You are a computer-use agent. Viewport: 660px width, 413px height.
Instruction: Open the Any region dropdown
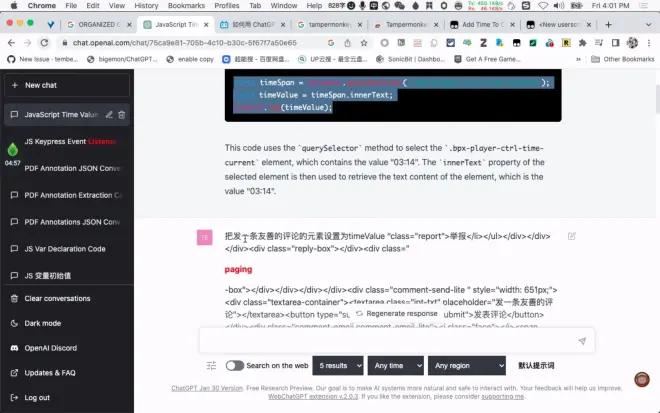[467, 365]
